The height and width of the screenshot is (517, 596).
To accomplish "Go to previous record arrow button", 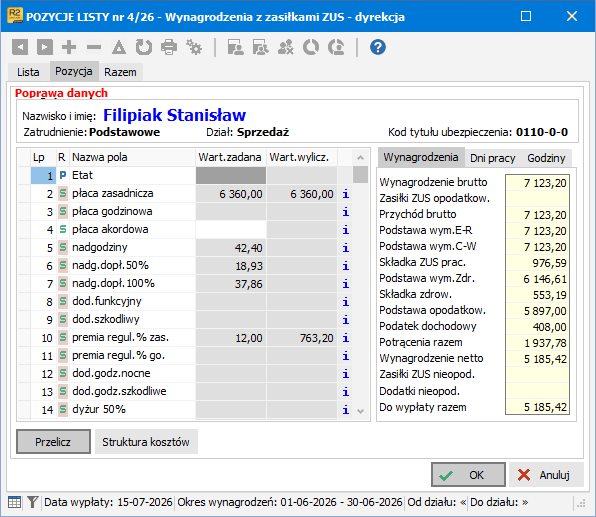I will pos(20,48).
